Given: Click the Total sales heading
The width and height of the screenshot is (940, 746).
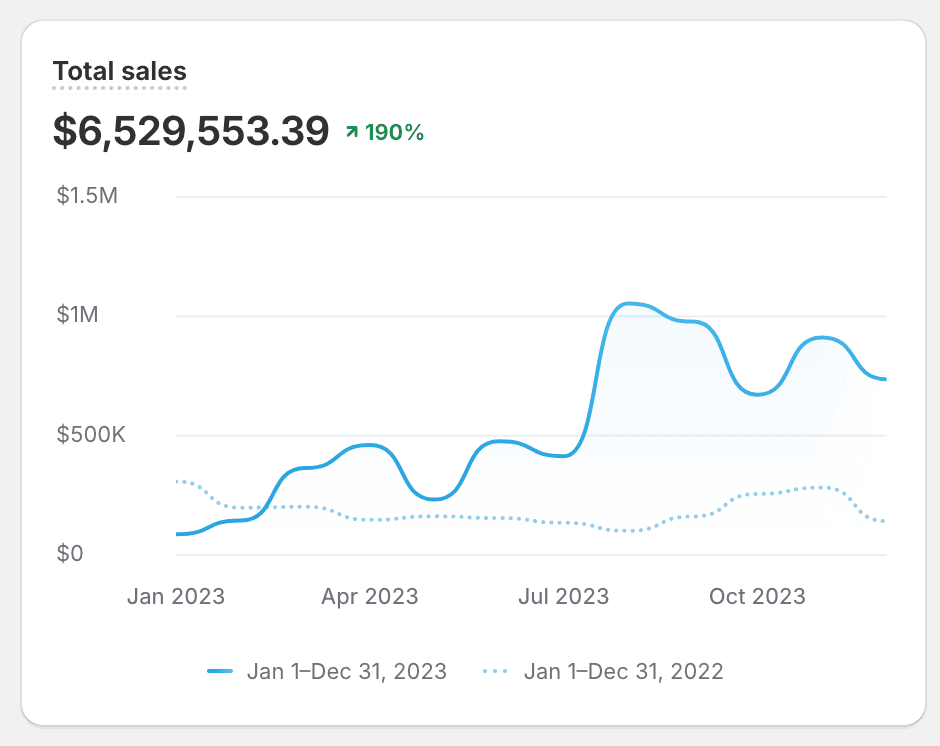Looking at the screenshot, I should (119, 72).
